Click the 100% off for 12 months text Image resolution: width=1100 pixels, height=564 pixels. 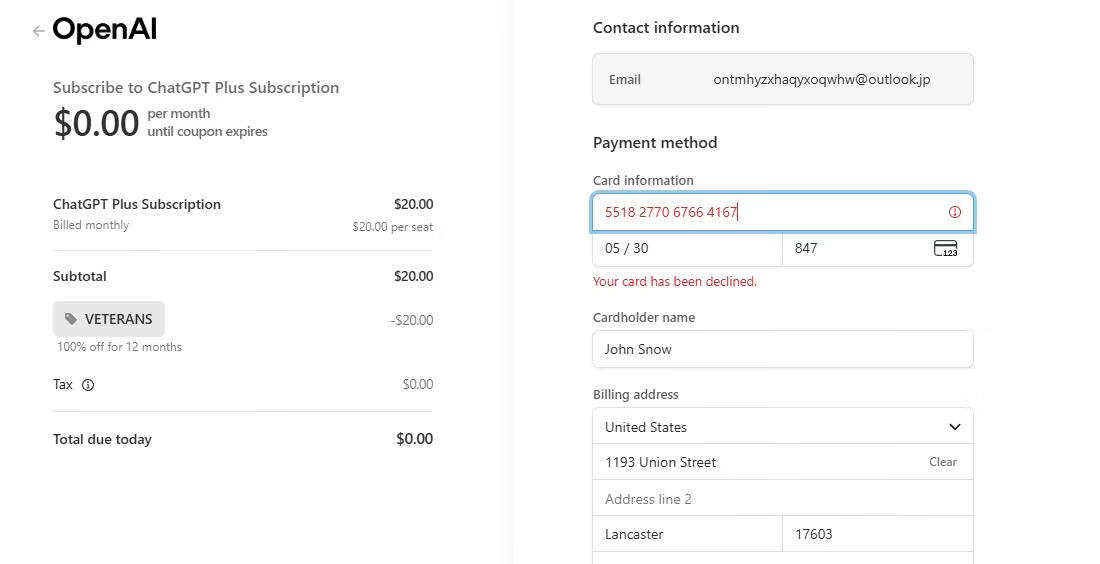pyautogui.click(x=119, y=347)
